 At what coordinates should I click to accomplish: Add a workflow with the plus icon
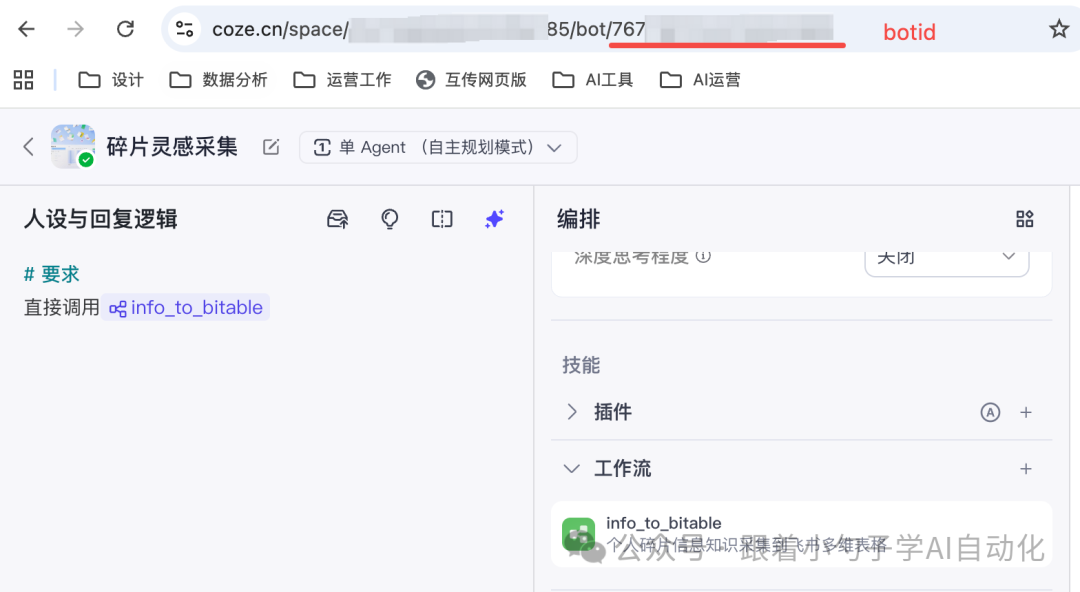pyautogui.click(x=1026, y=469)
